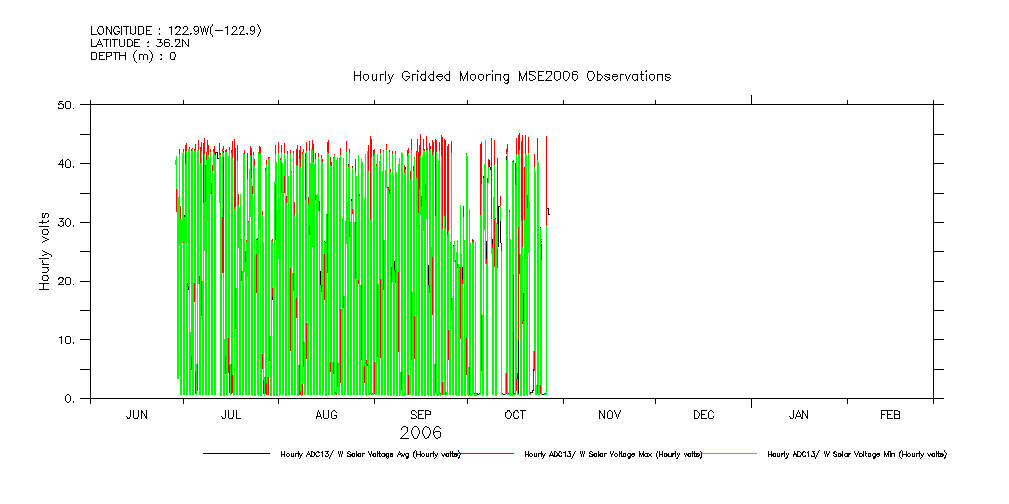Select the JAN month label
Screen dimensions: 1009x504
click(x=799, y=414)
